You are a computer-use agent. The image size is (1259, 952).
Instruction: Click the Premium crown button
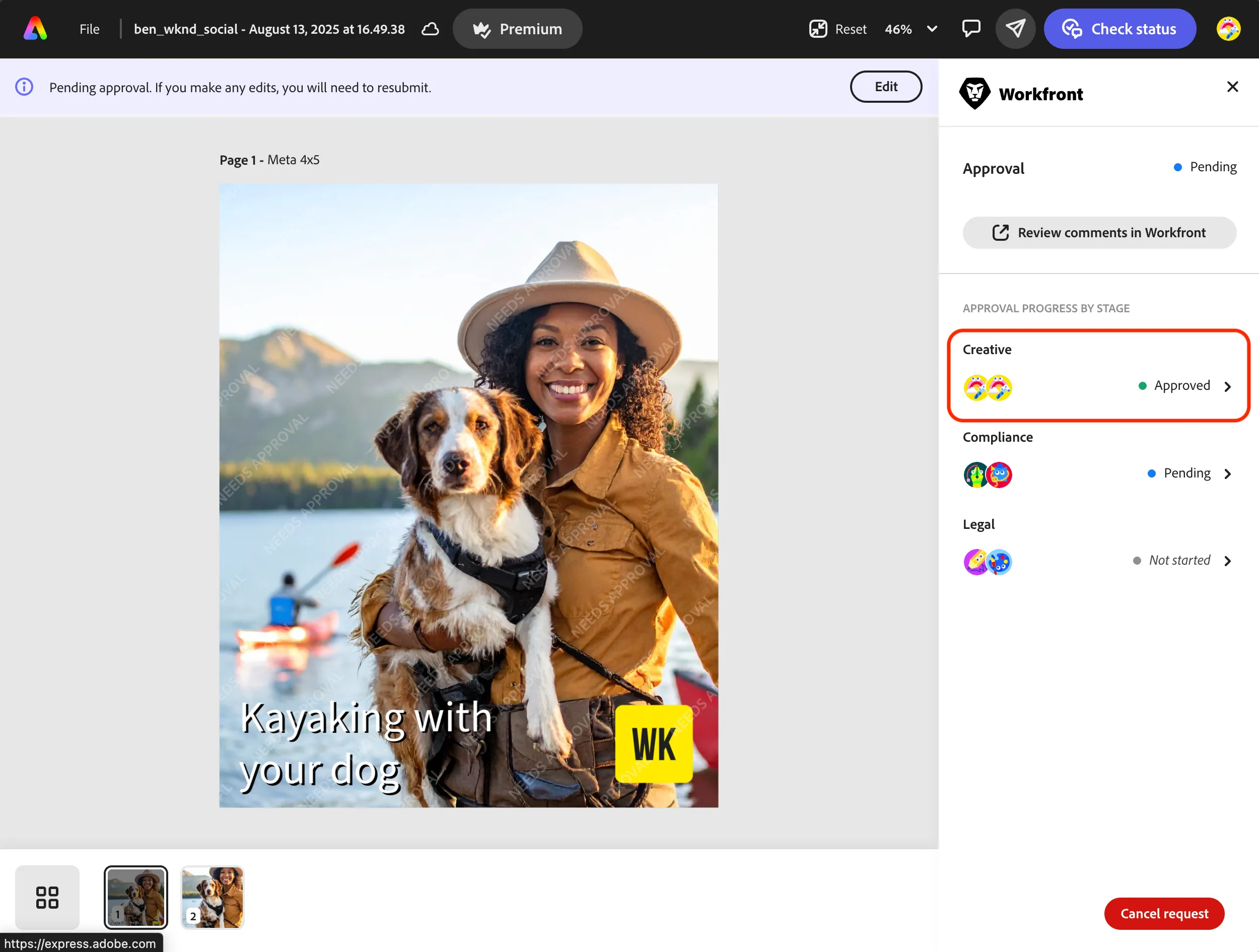click(517, 29)
